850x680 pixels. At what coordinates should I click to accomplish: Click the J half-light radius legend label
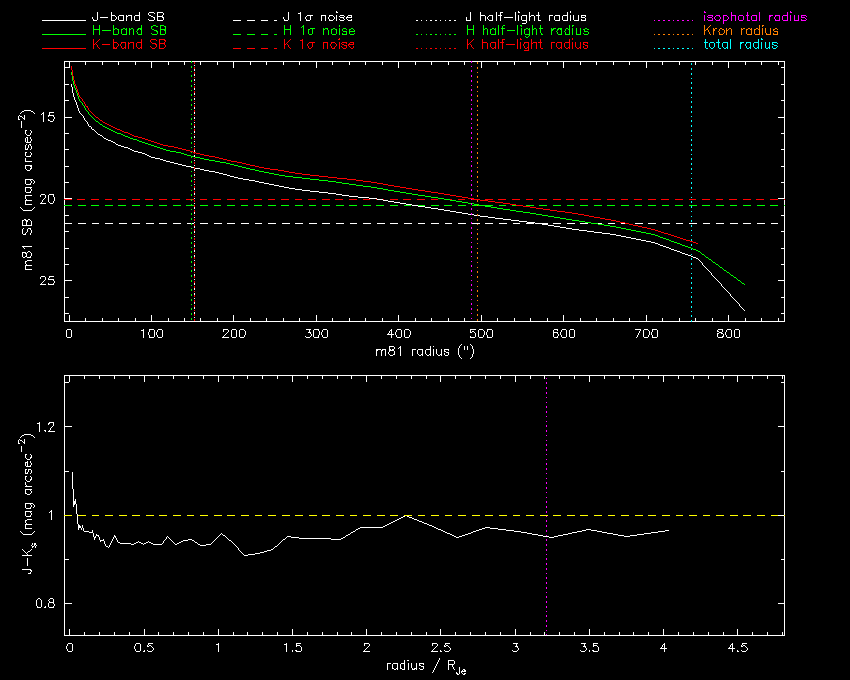527,18
